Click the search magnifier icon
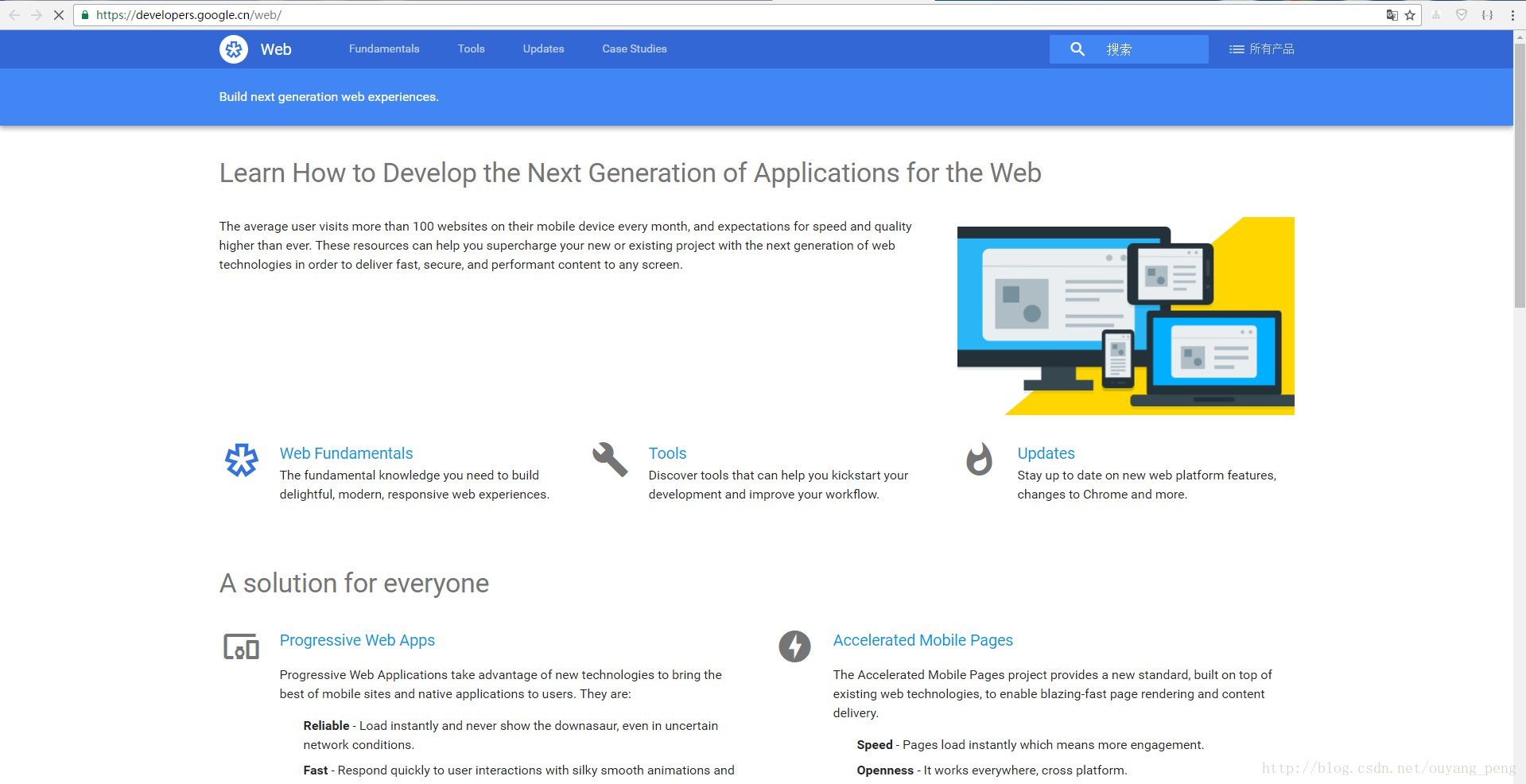The height and width of the screenshot is (784, 1526). [x=1078, y=49]
